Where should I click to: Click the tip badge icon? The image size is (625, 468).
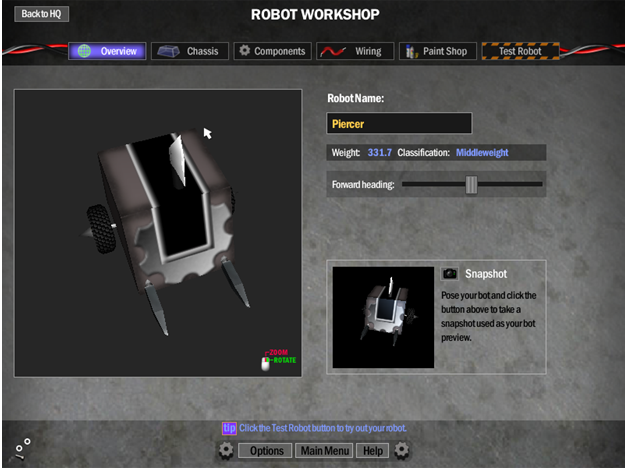pos(229,428)
